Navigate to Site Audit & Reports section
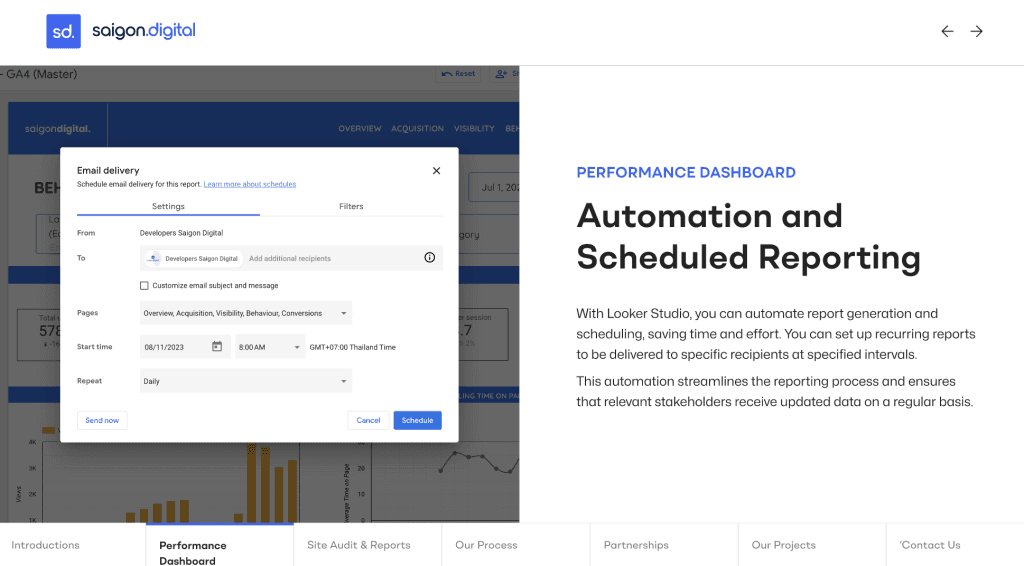Screen dimensions: 1024x566 (359, 545)
